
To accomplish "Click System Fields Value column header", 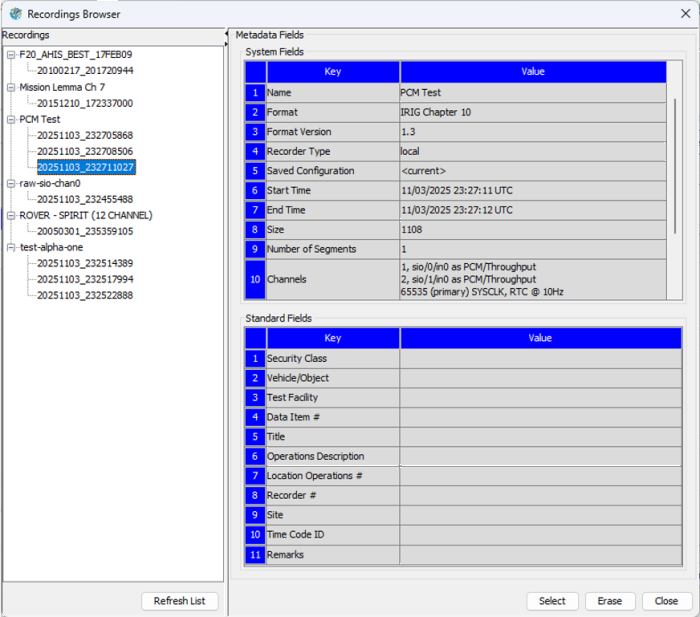I will click(x=533, y=72).
